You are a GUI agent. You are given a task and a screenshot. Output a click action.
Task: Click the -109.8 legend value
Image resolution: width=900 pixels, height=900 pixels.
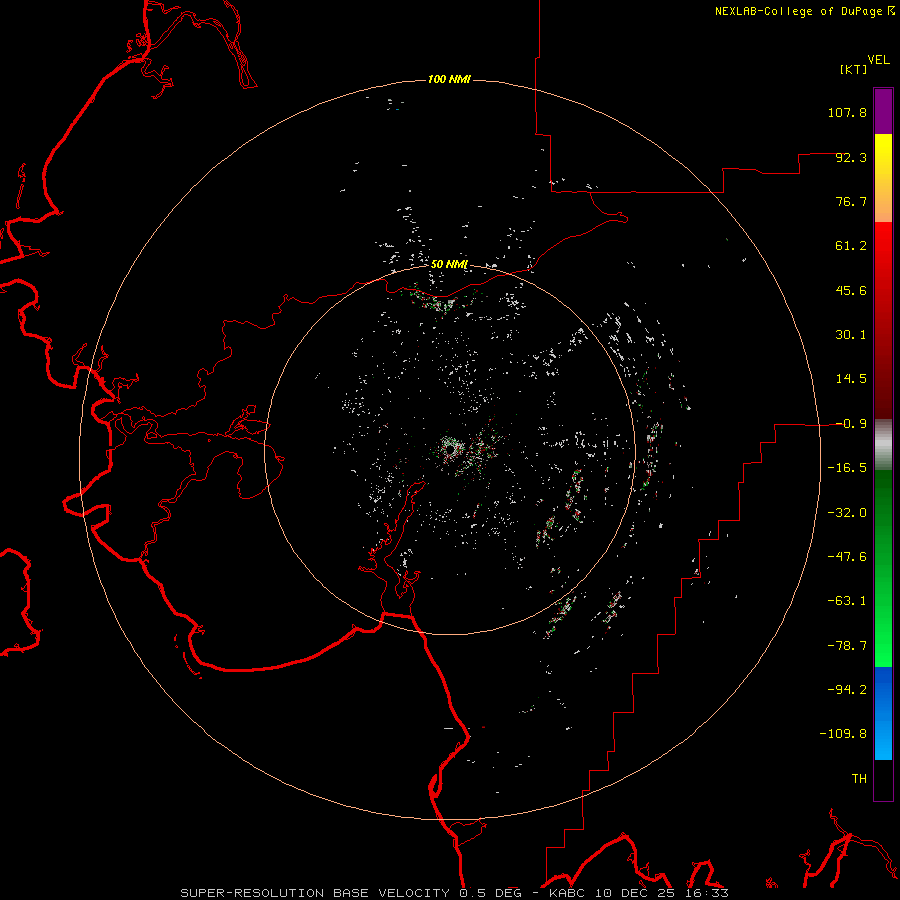tap(843, 734)
